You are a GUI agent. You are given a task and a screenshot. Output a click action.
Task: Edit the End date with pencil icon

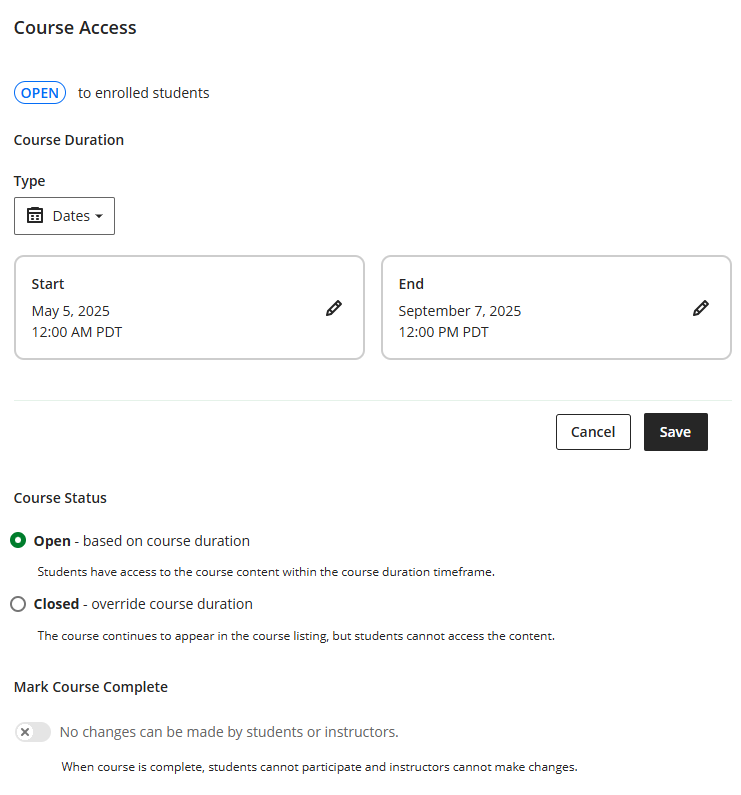pos(701,309)
